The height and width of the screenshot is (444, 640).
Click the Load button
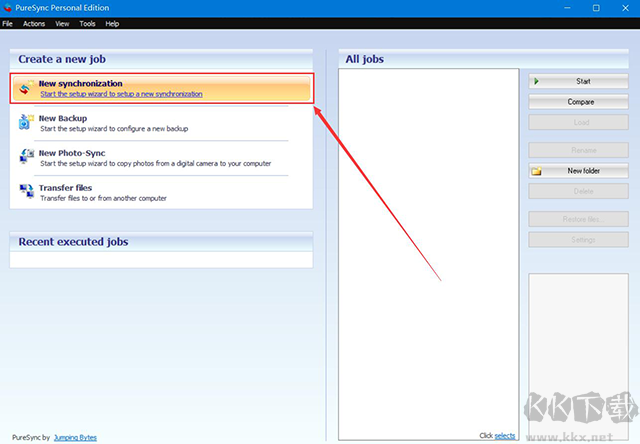578,122
